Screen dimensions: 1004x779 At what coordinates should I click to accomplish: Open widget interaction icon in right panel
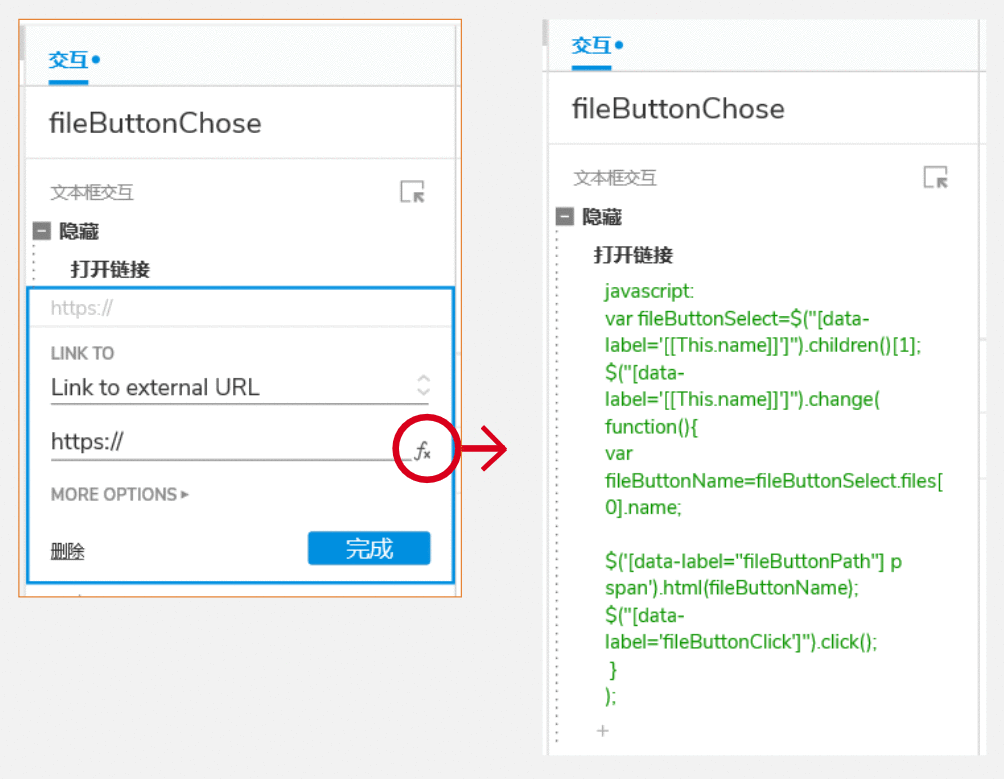tap(935, 177)
